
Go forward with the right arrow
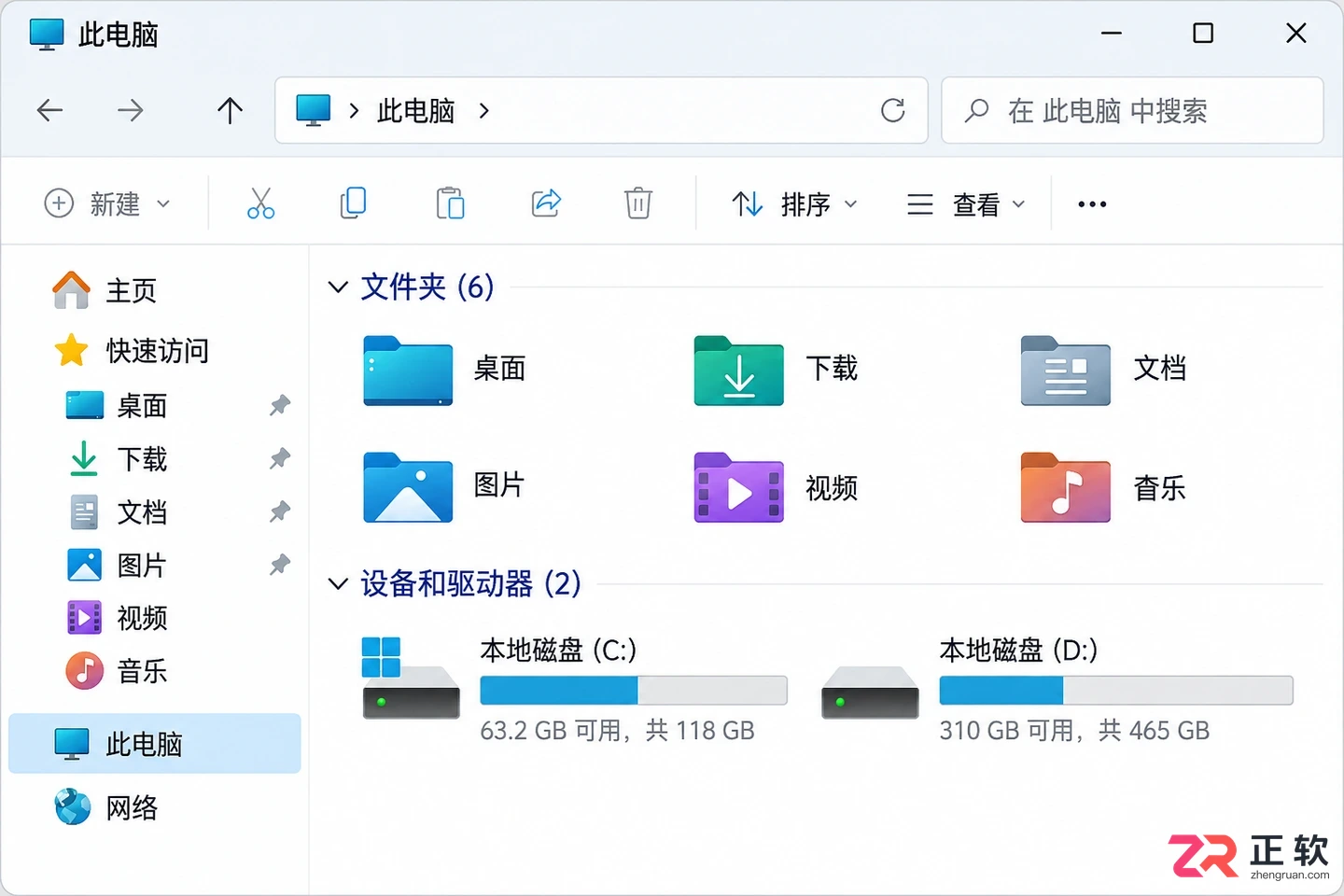[x=131, y=110]
